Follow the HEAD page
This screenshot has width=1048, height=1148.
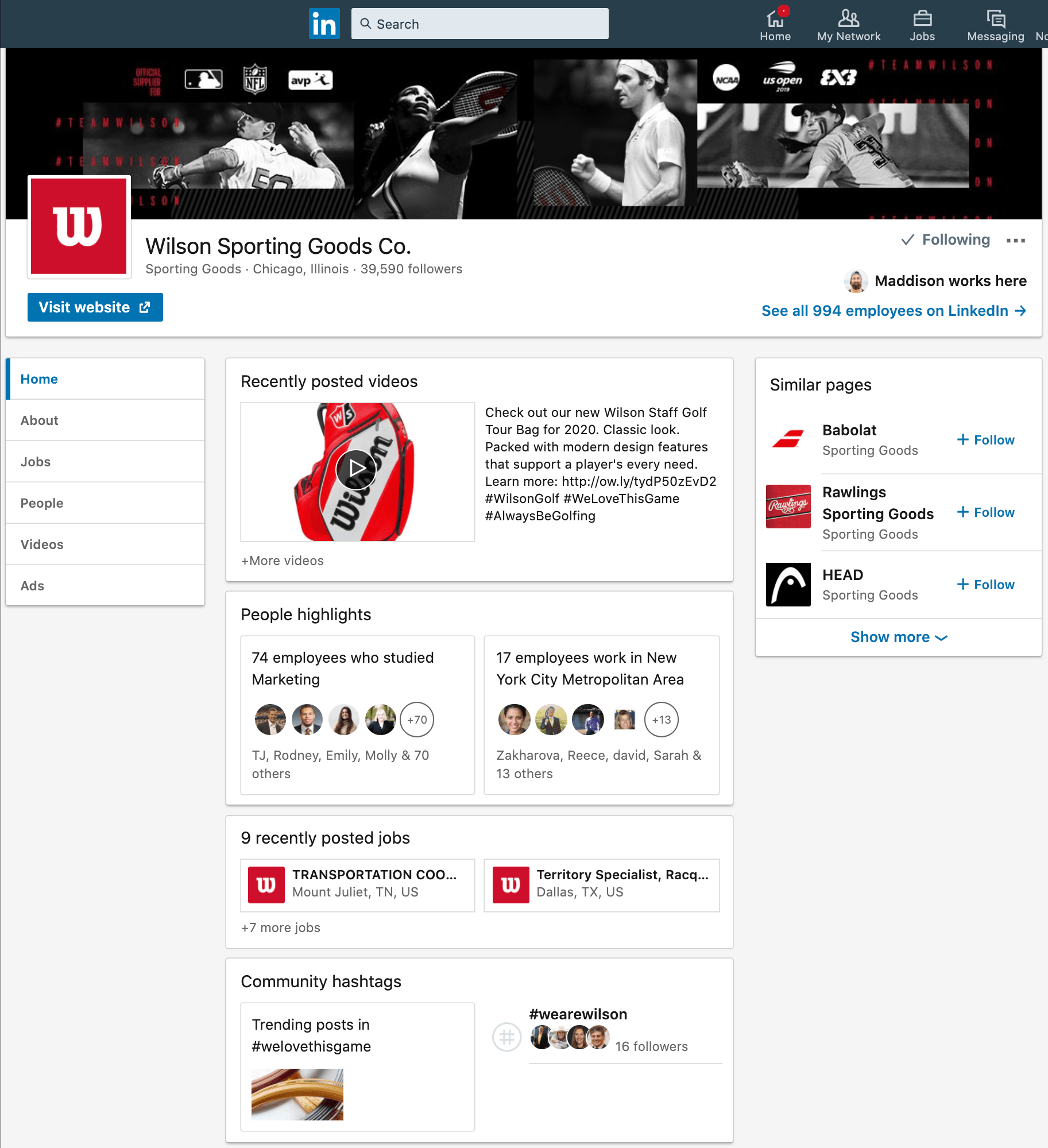[985, 584]
